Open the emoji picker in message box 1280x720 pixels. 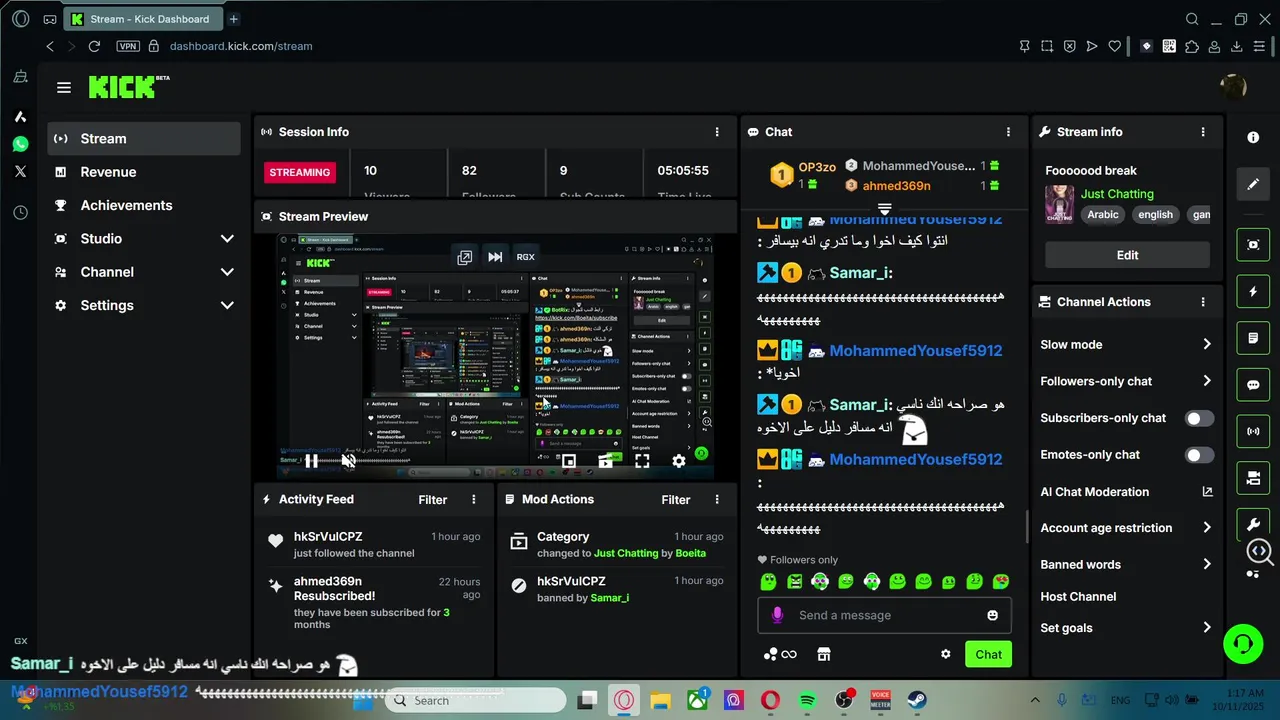992,615
